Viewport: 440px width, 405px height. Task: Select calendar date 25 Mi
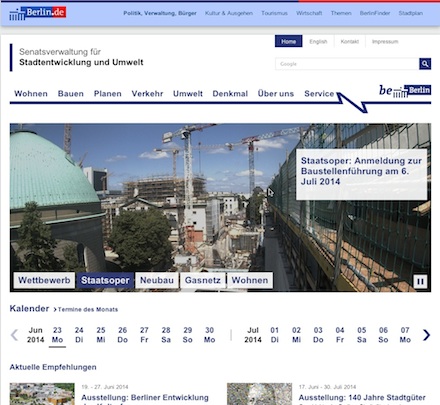click(101, 335)
